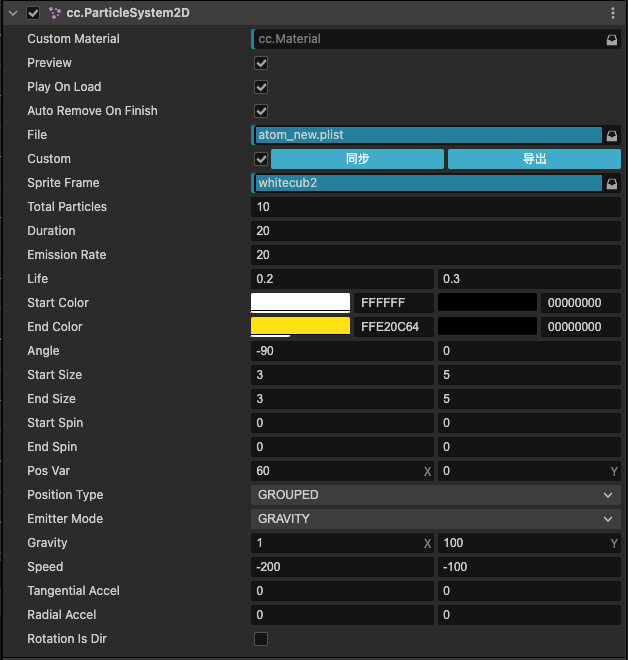The image size is (628, 660).
Task: Open the yellow End Color swatch
Action: click(x=300, y=327)
